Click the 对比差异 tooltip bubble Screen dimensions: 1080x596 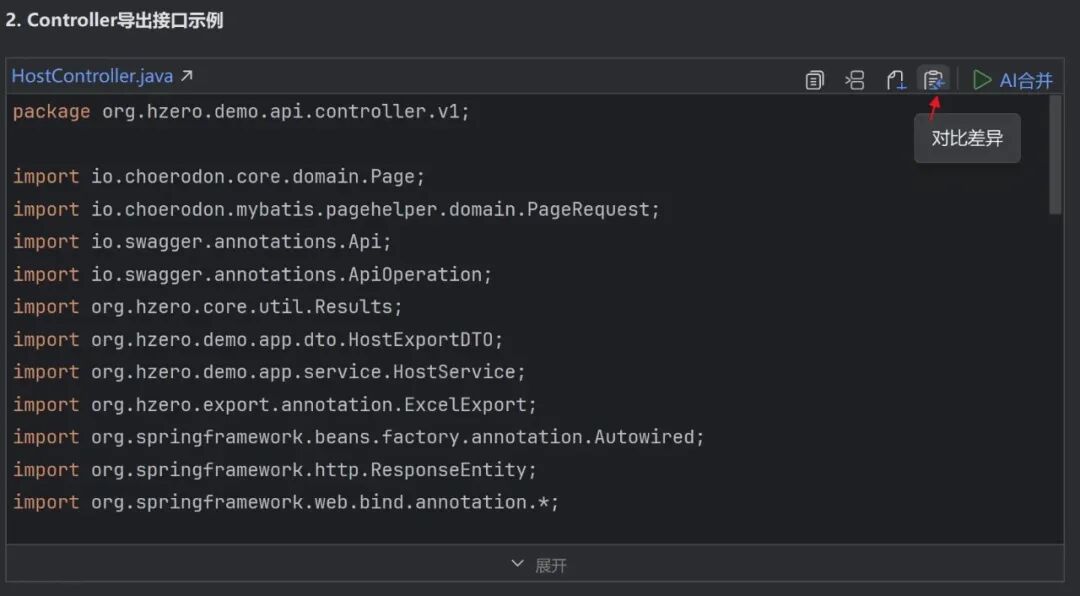[x=967, y=138]
